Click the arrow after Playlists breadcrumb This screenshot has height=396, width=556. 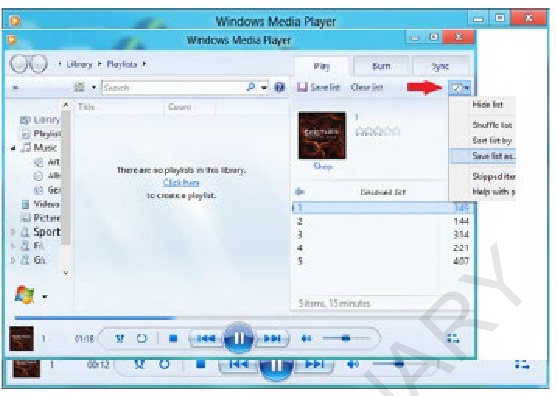[x=144, y=64]
